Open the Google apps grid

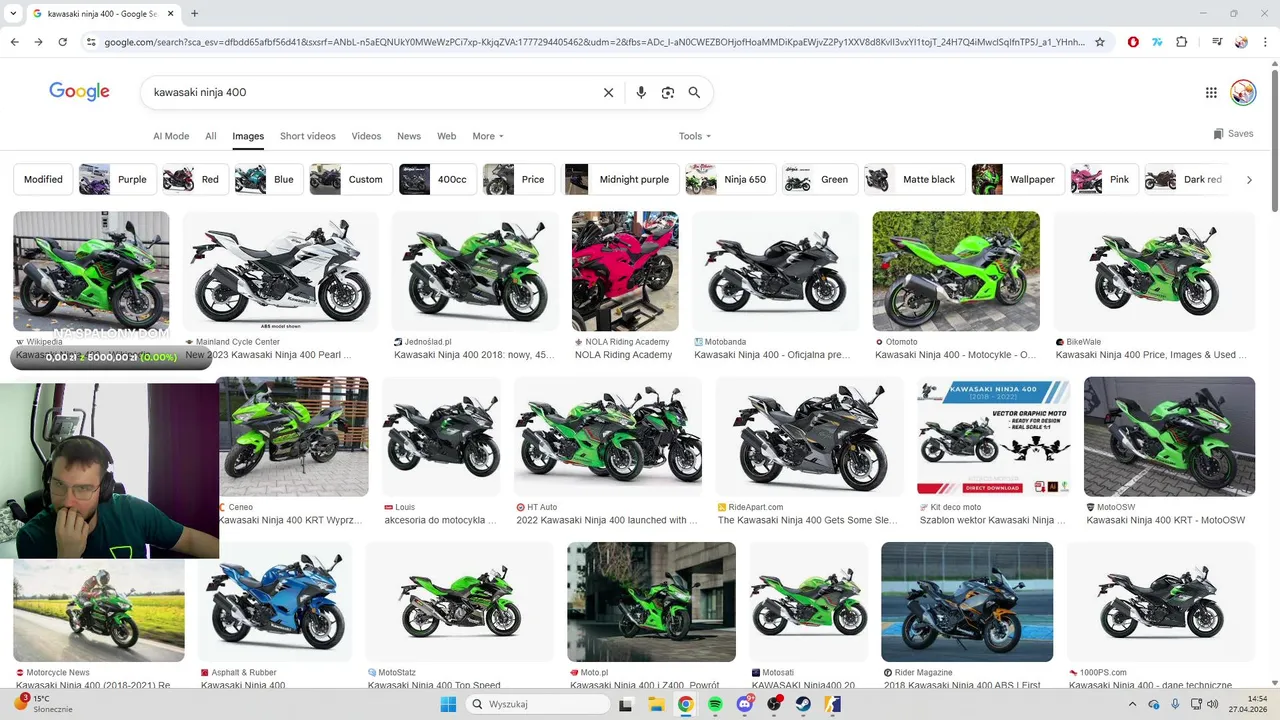point(1211,92)
